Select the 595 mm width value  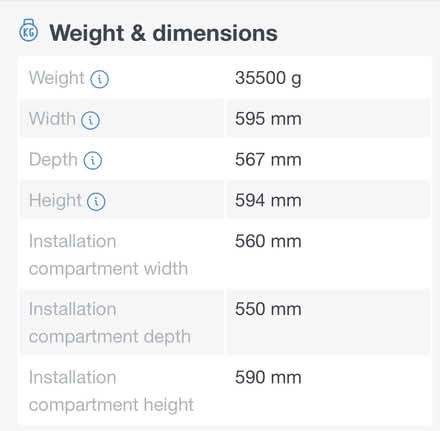pyautogui.click(x=268, y=119)
